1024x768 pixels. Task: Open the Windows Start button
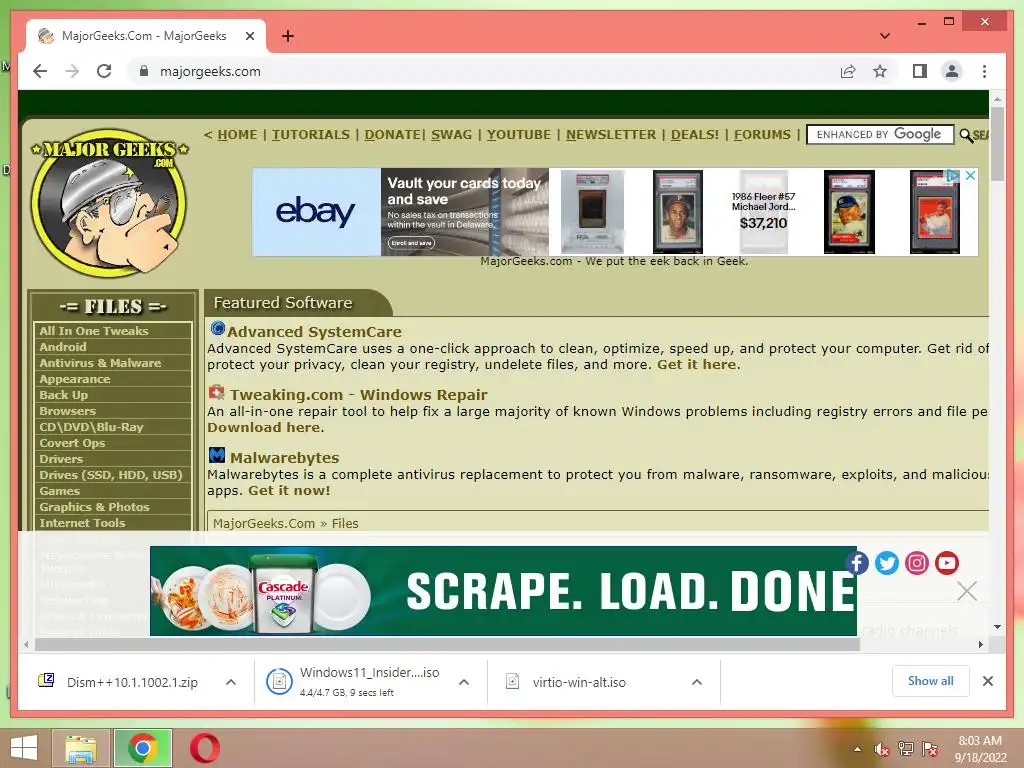point(24,748)
